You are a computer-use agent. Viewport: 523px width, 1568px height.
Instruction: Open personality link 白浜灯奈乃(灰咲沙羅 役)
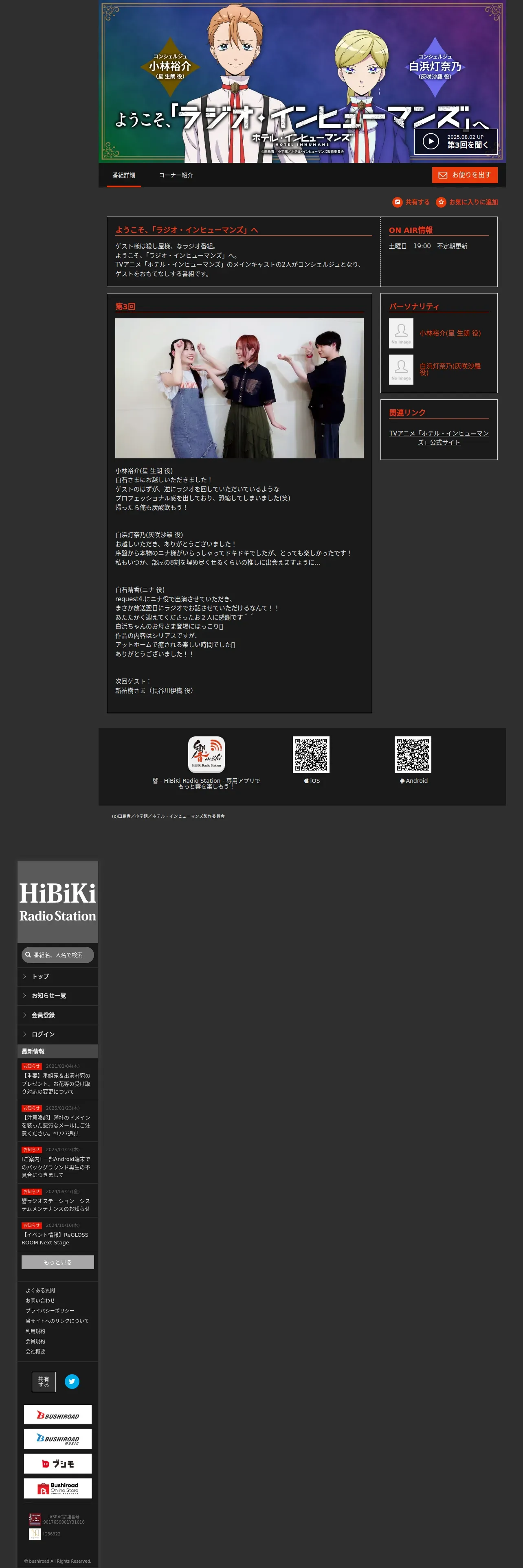pyautogui.click(x=450, y=370)
